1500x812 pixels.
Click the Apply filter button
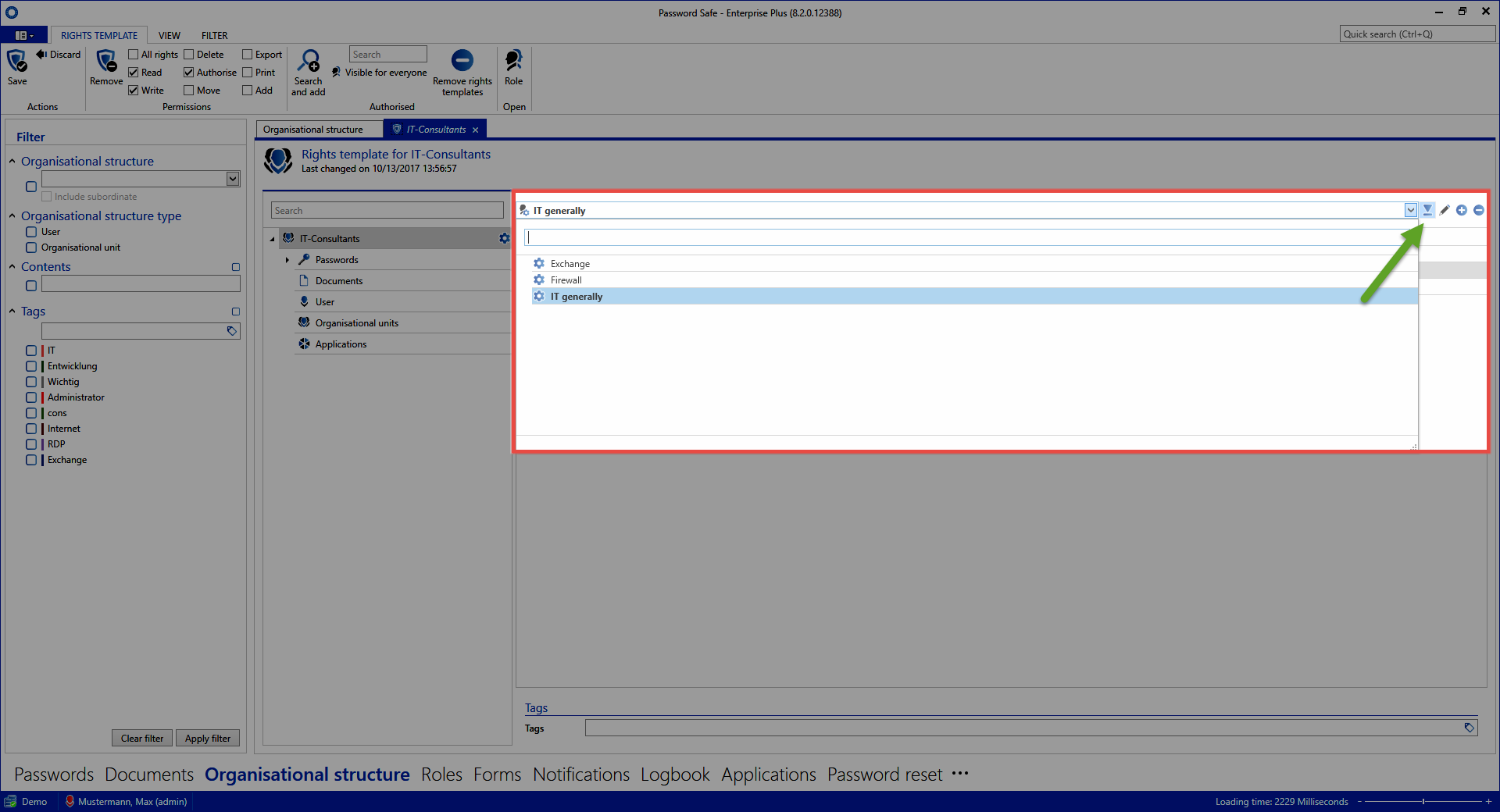208,738
